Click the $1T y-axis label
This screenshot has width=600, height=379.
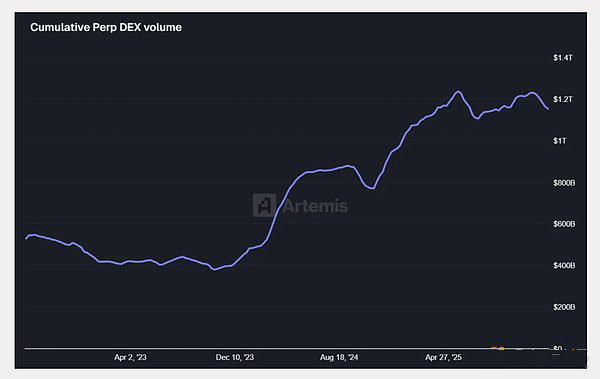coord(559,141)
